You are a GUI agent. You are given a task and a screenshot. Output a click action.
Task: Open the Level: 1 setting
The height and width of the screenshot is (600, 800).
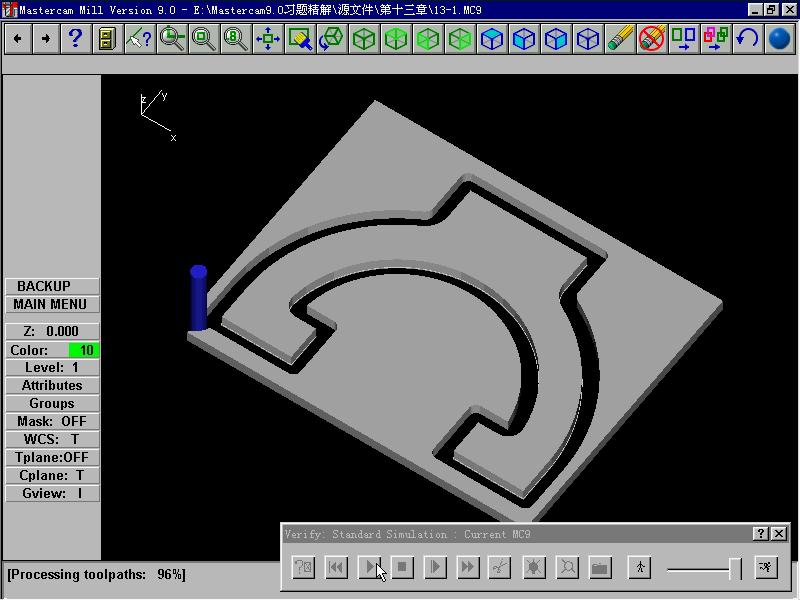pos(52,367)
